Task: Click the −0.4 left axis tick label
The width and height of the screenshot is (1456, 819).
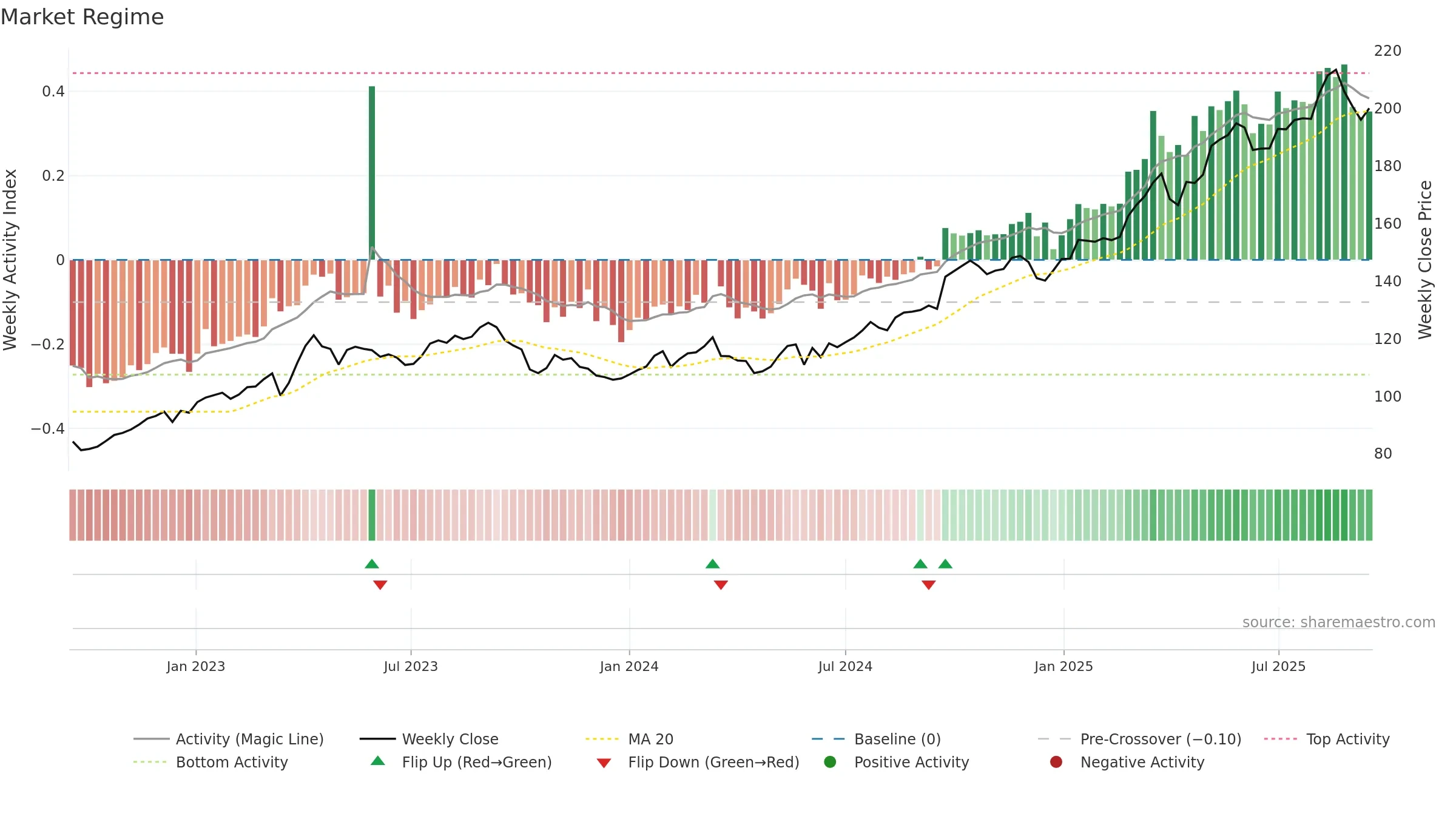Action: tap(47, 429)
